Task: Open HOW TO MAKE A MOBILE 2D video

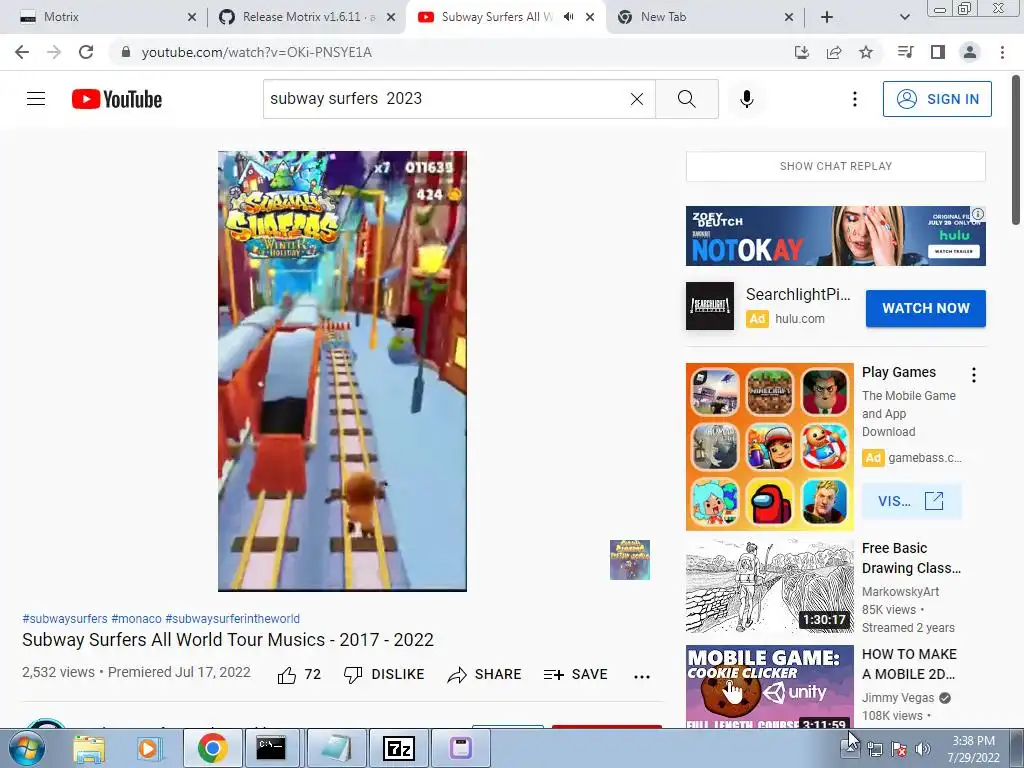Action: point(769,686)
